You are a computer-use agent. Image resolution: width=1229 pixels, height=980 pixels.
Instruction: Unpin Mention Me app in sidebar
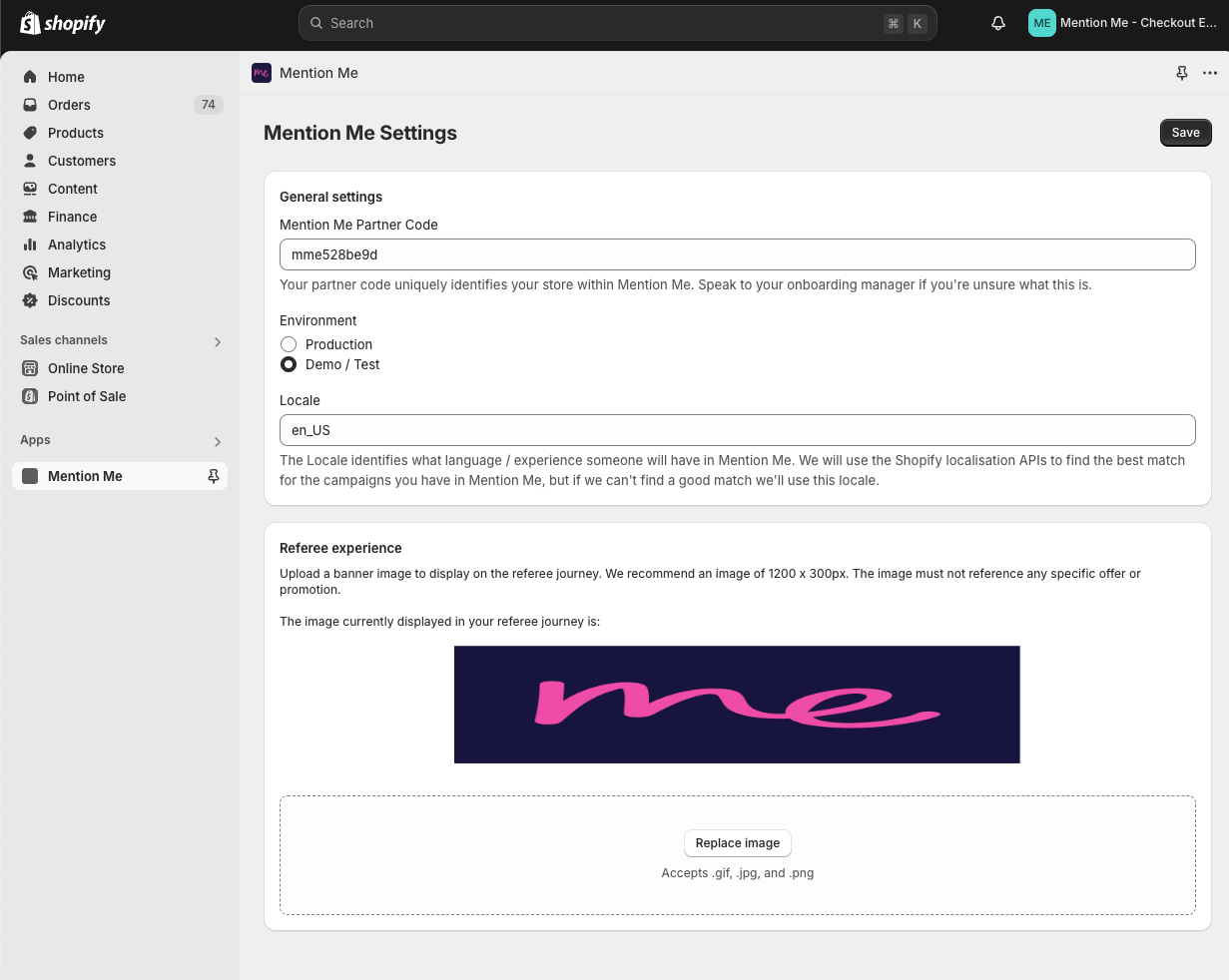(213, 476)
